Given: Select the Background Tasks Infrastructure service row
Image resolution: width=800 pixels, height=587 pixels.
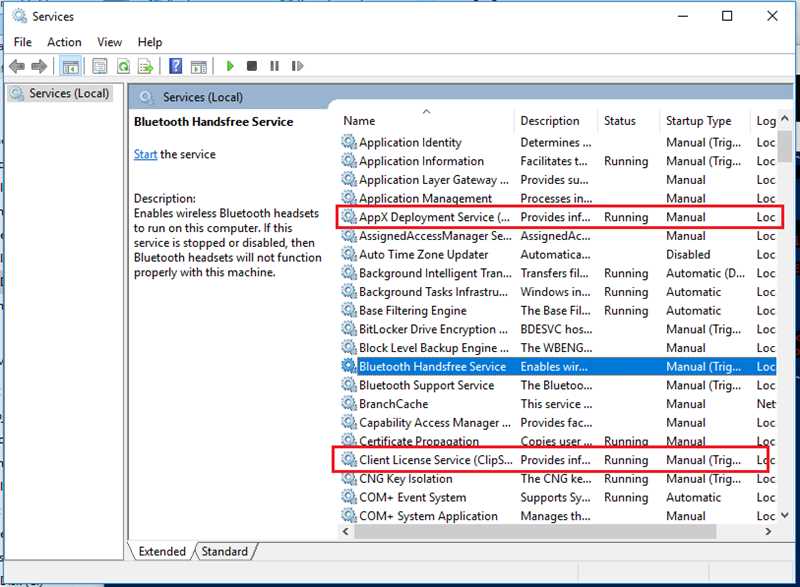Looking at the screenshot, I should 558,292.
